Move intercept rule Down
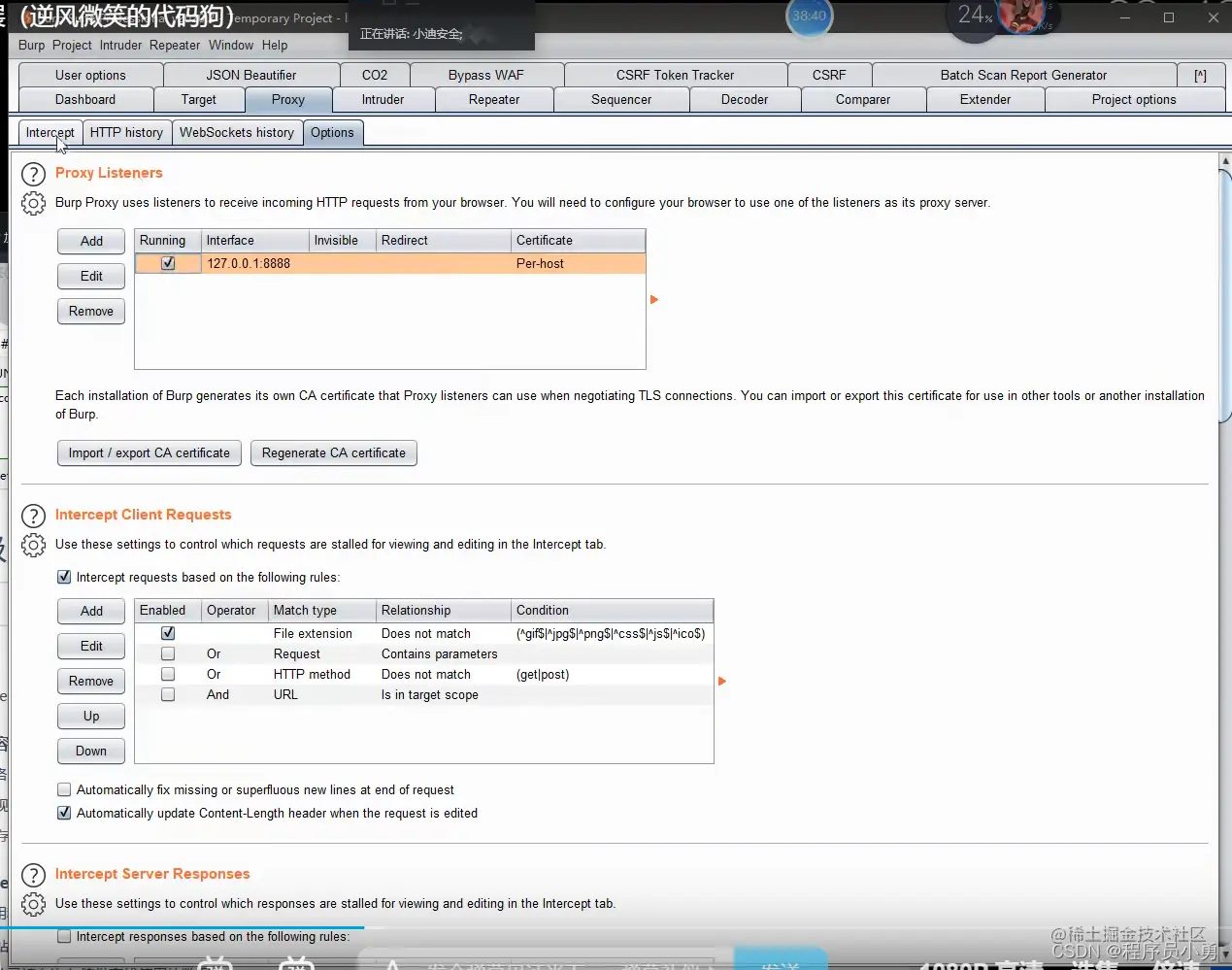Image resolution: width=1232 pixels, height=970 pixels. click(x=91, y=751)
